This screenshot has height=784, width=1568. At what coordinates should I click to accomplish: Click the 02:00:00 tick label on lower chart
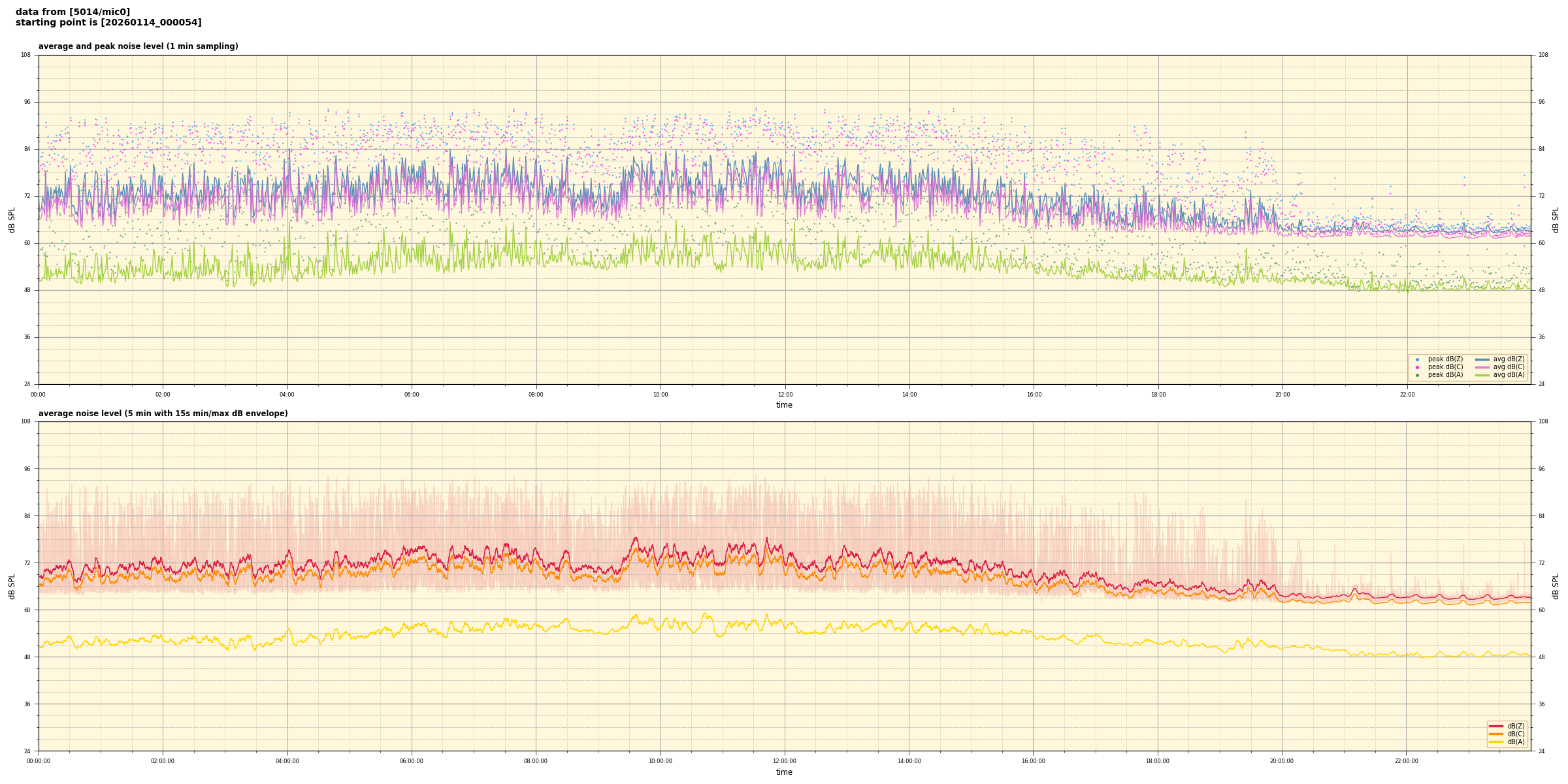click(x=163, y=761)
